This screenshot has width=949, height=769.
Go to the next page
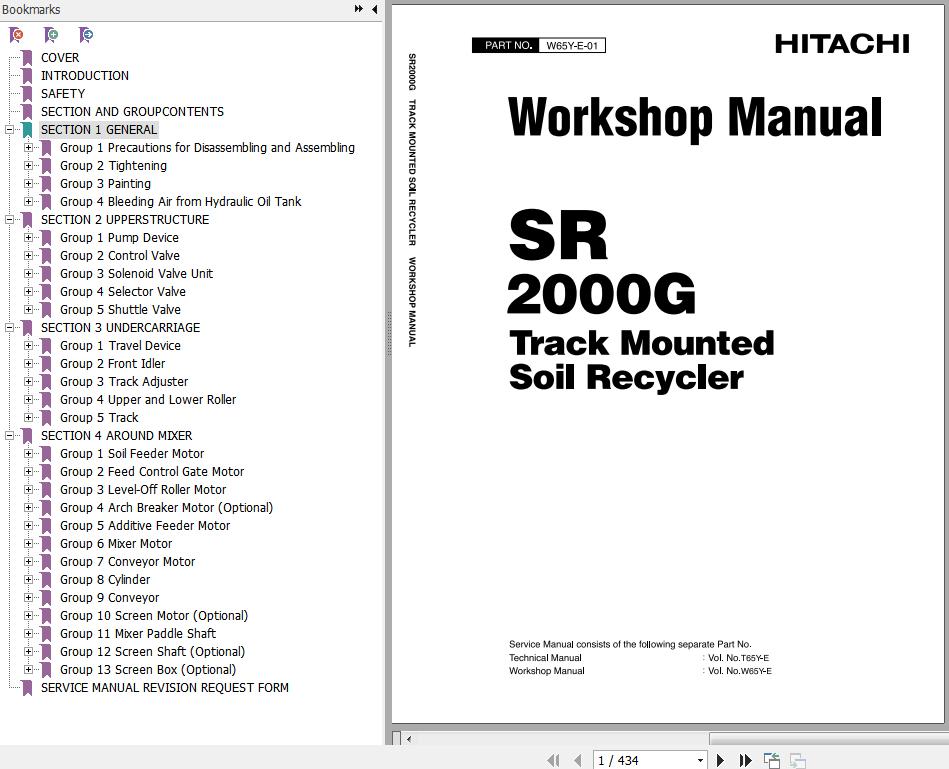click(x=720, y=760)
